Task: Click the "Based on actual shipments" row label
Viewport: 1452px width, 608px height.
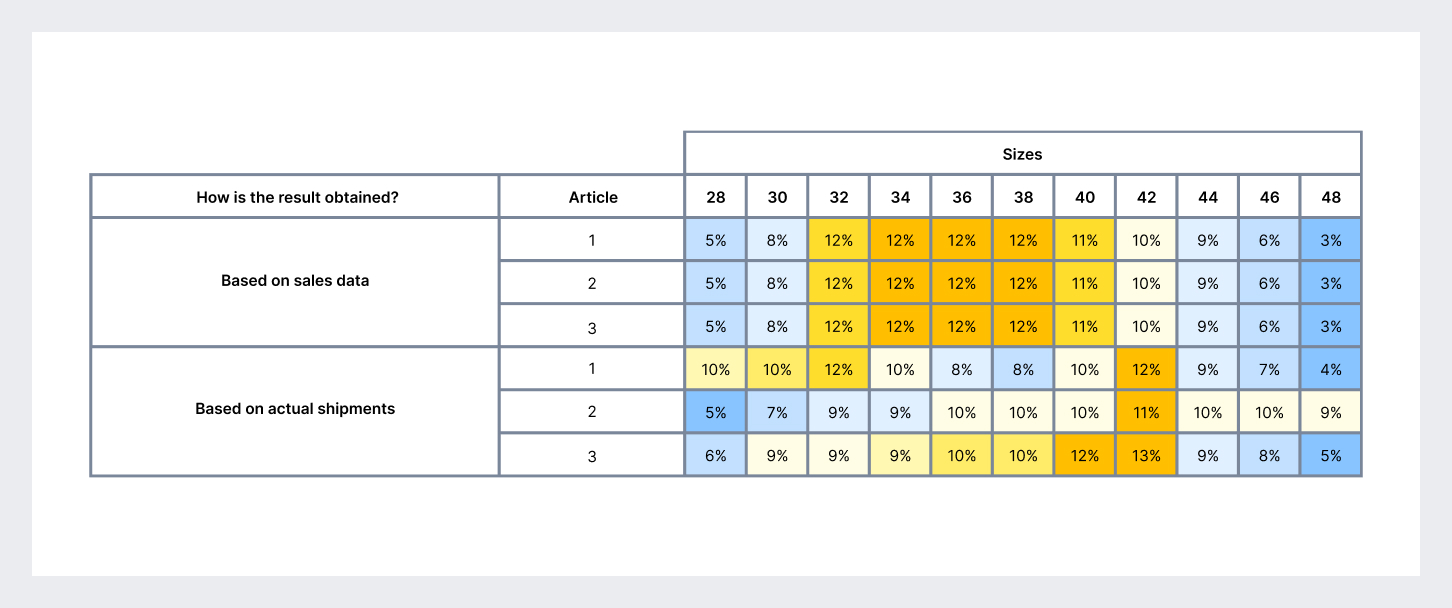Action: (x=295, y=409)
